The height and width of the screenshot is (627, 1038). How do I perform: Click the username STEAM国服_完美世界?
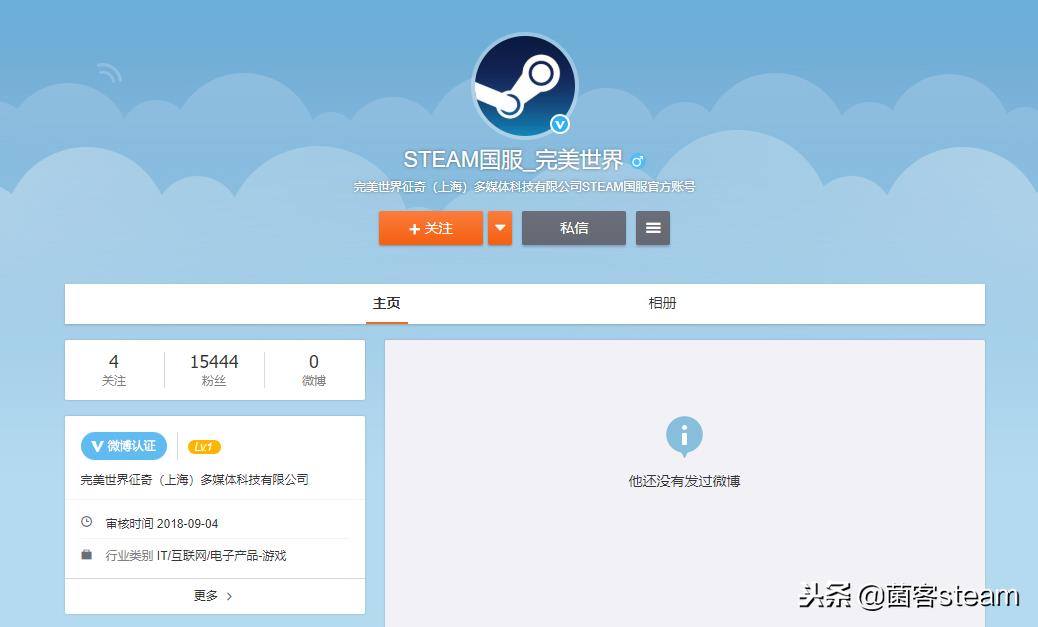pos(513,160)
